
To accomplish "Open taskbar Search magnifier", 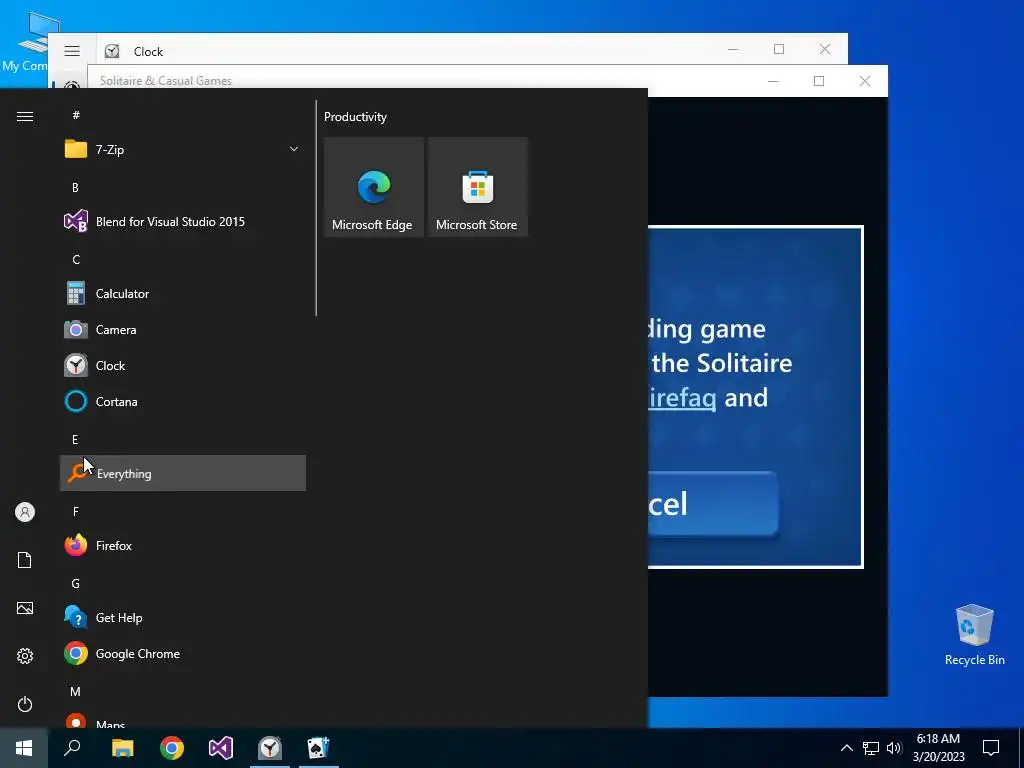I will [72, 748].
